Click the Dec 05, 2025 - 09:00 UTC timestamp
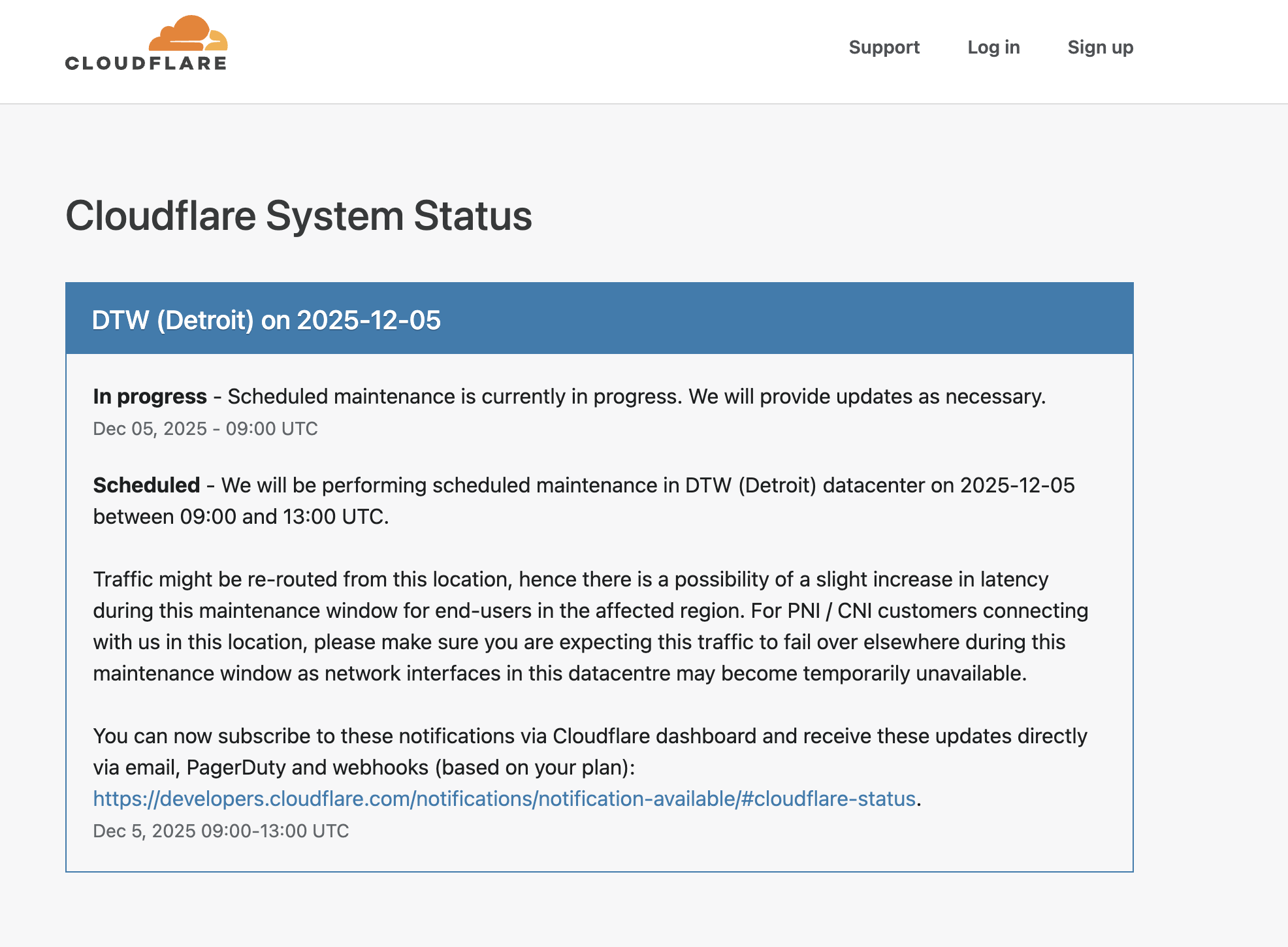Image resolution: width=1288 pixels, height=947 pixels. coord(205,428)
